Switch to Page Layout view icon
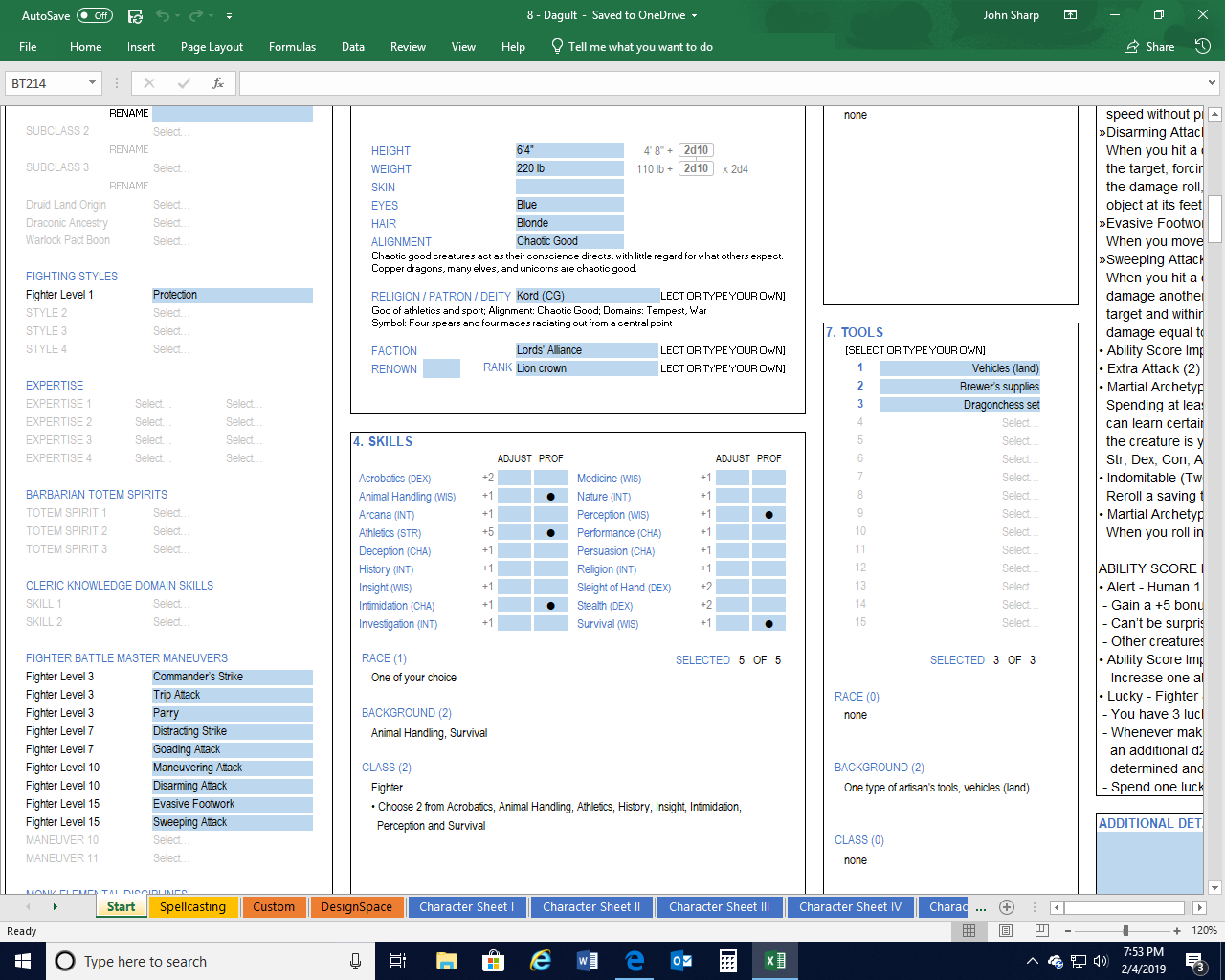Image resolution: width=1225 pixels, height=980 pixels. [x=1005, y=931]
